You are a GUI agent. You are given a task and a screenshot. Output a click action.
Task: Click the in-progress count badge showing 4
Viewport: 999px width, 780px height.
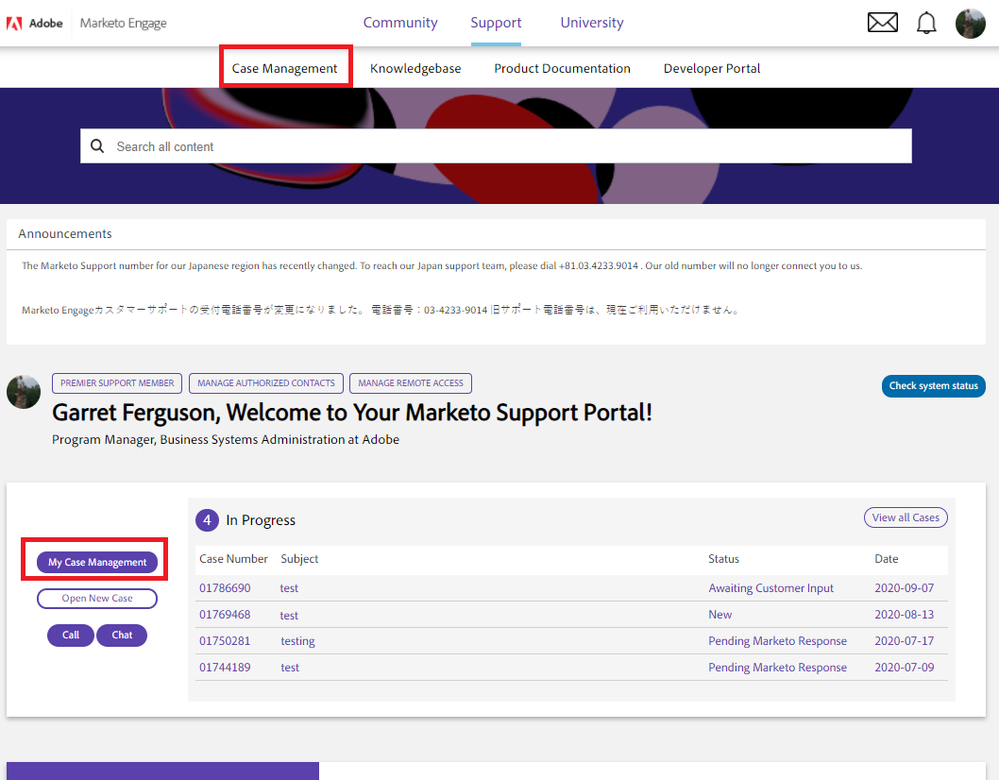pyautogui.click(x=207, y=520)
